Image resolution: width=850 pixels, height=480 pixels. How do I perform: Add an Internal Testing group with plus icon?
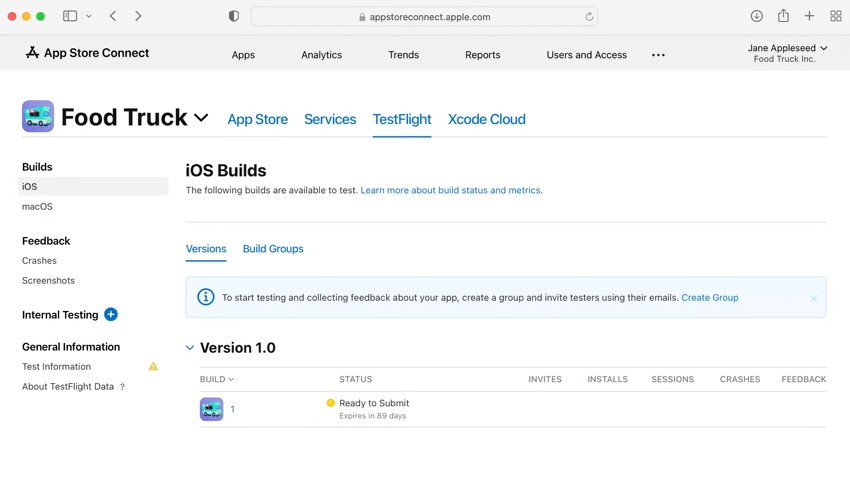[x=111, y=315]
